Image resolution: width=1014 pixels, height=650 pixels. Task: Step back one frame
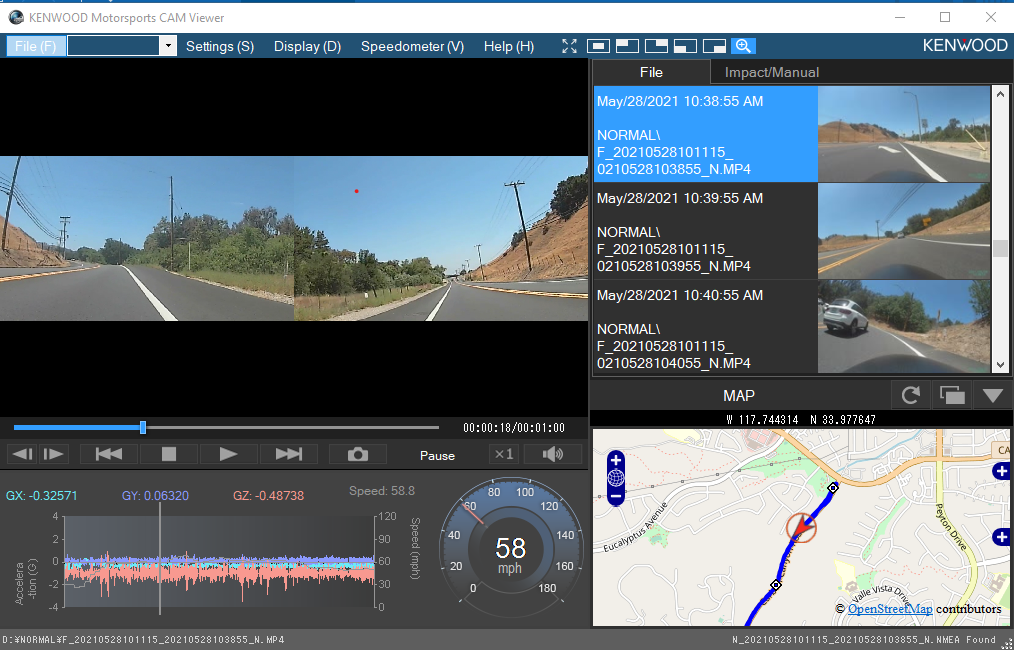pos(22,454)
